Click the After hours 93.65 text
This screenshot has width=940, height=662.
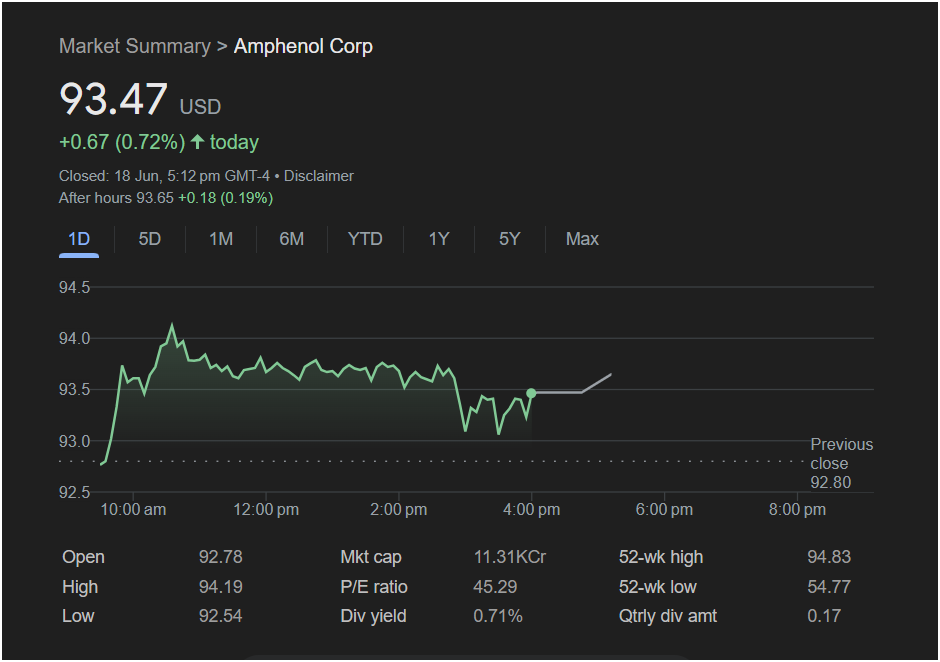pos(116,198)
